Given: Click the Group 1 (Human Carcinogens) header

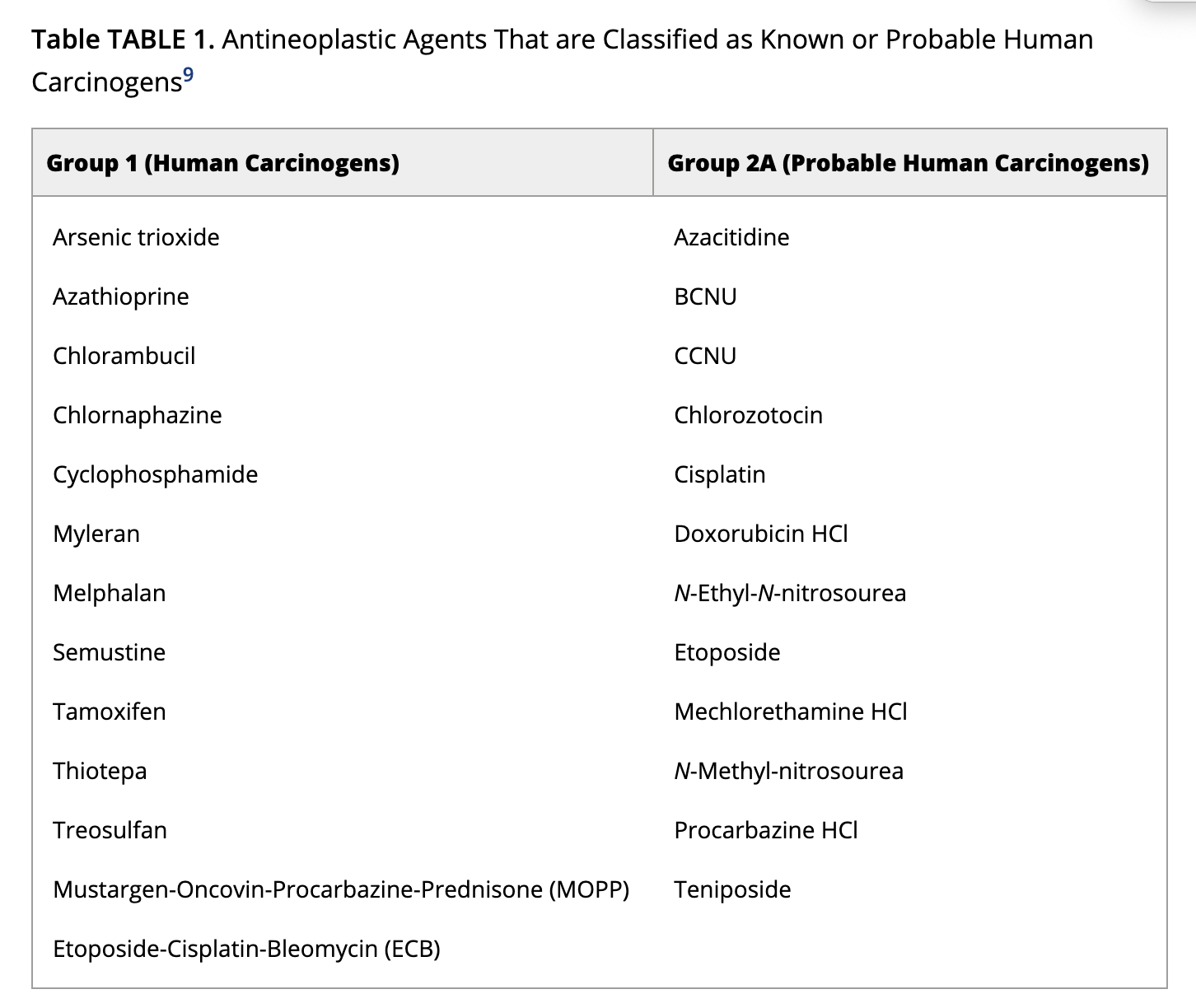Looking at the screenshot, I should [x=222, y=163].
